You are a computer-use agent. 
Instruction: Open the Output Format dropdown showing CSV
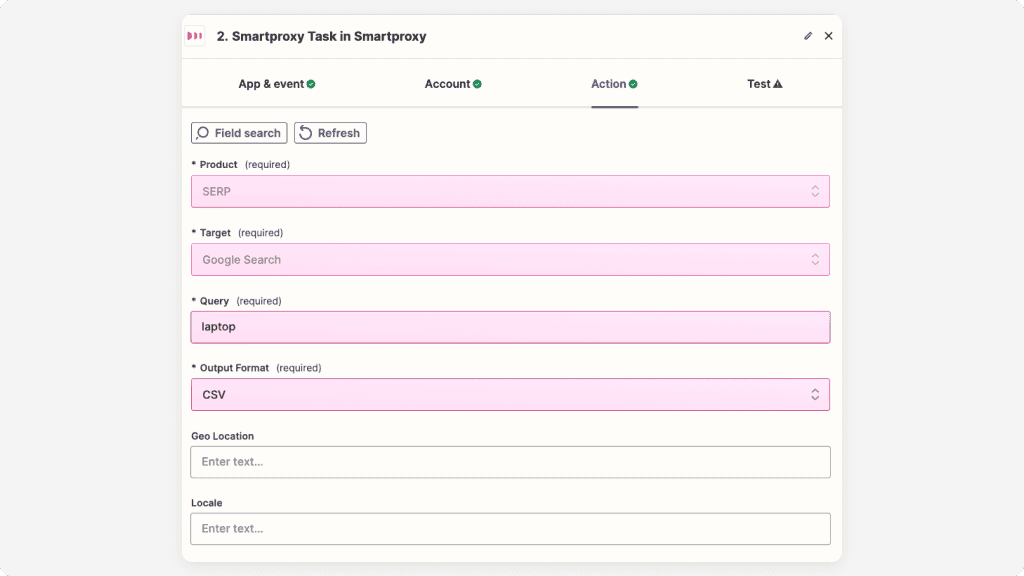(510, 395)
